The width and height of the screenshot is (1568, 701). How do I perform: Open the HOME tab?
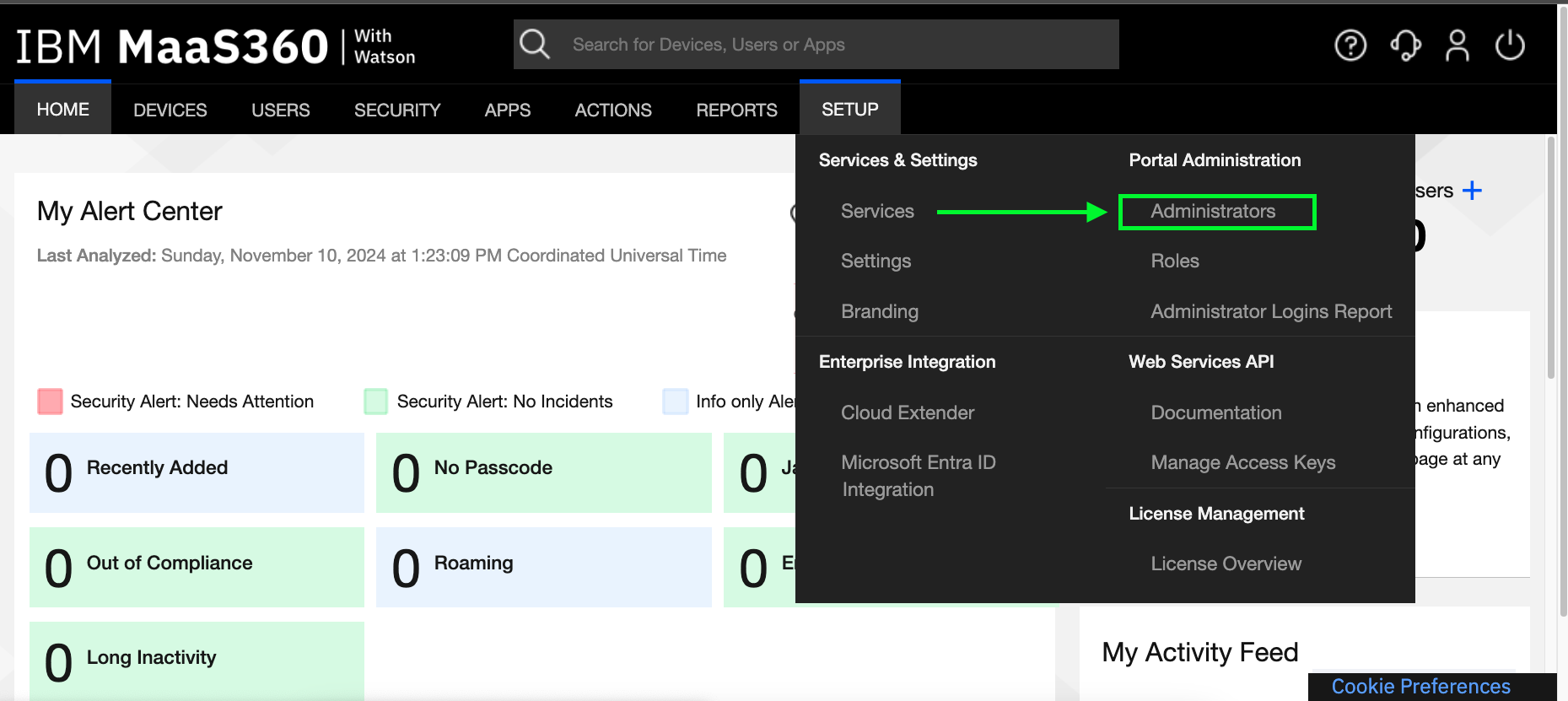pos(63,109)
